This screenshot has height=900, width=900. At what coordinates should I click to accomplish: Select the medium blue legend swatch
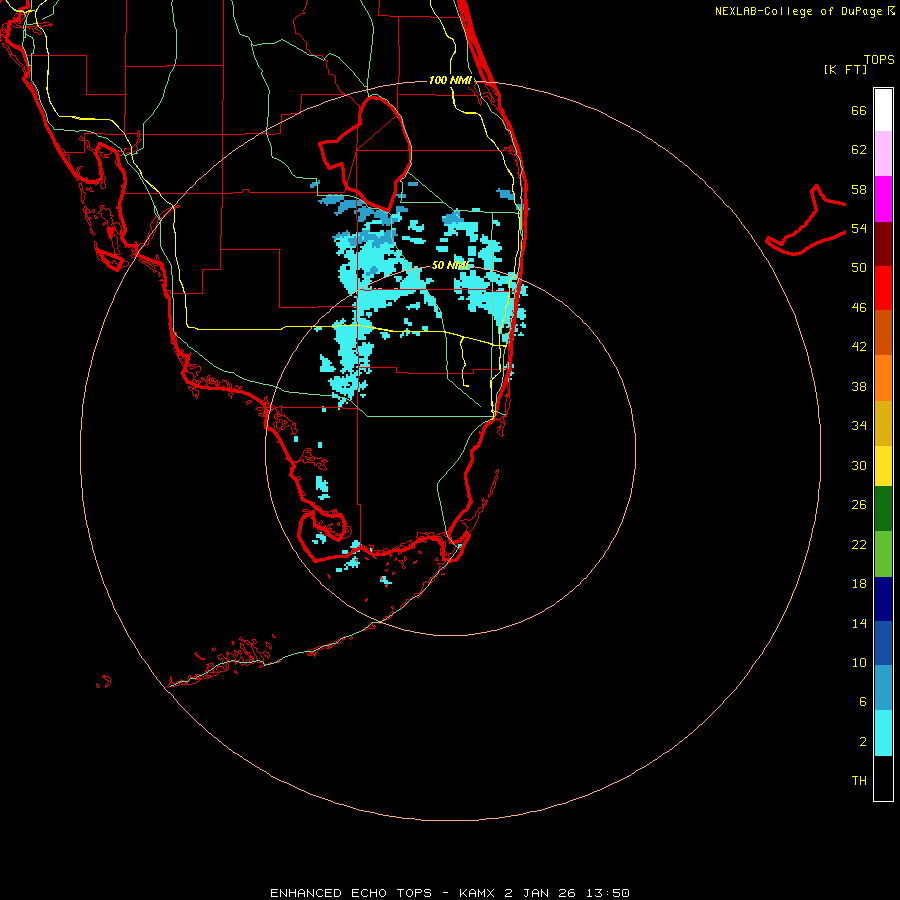point(883,644)
